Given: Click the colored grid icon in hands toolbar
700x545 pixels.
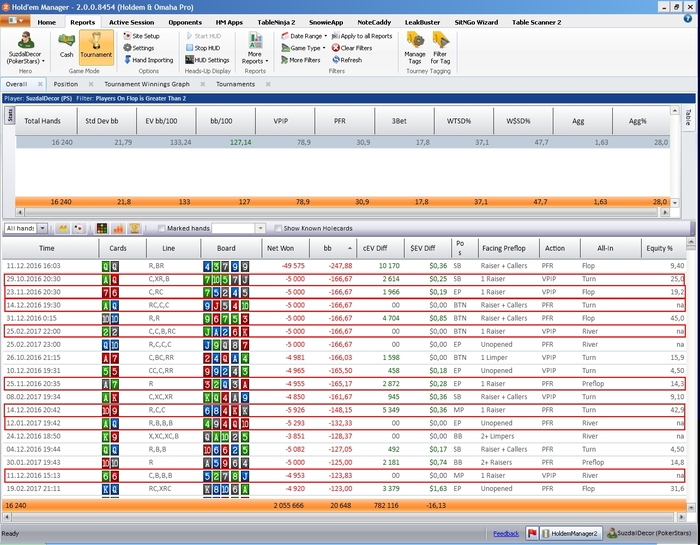Looking at the screenshot, I should point(102,229).
